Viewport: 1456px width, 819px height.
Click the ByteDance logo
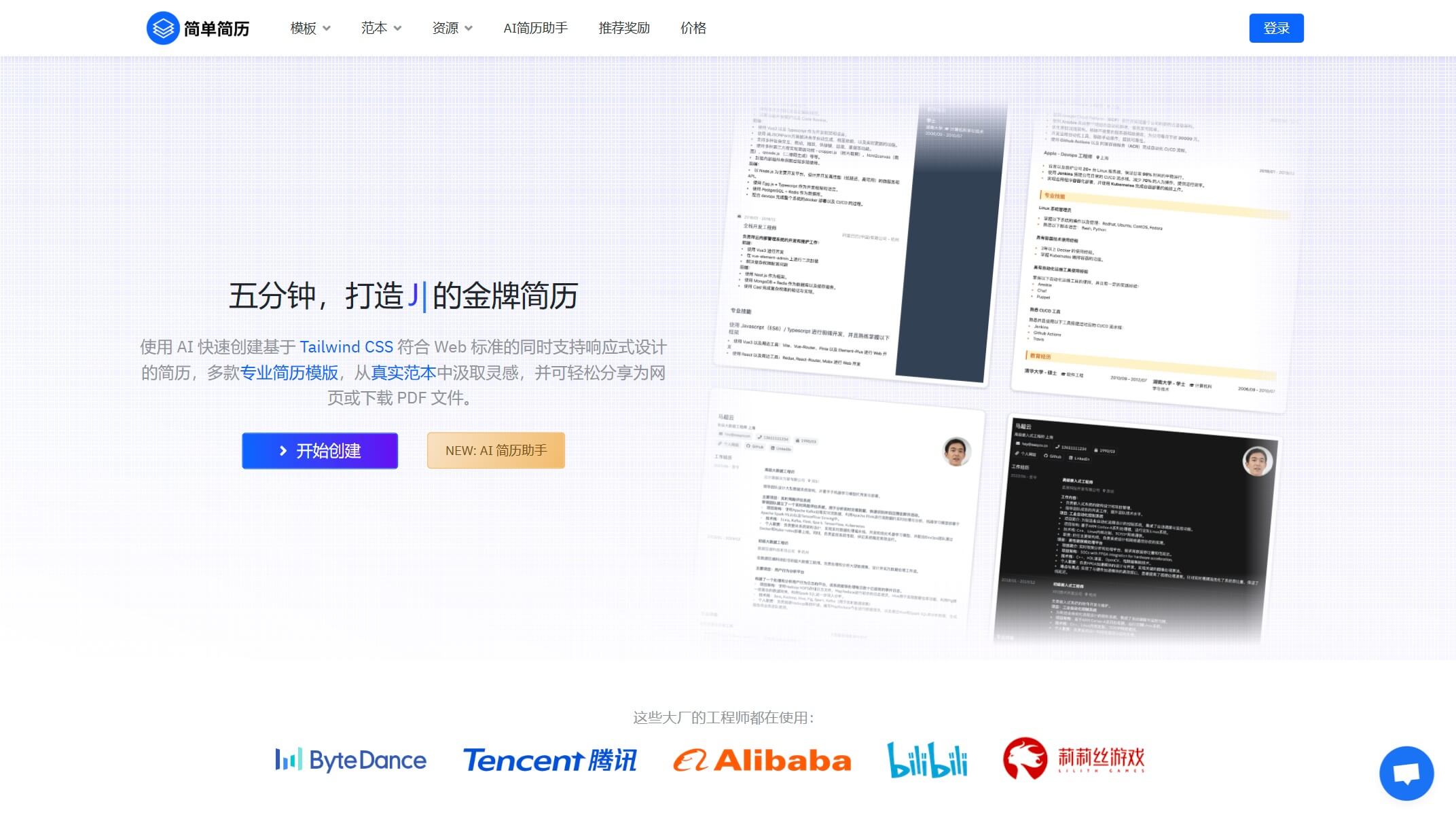click(x=351, y=760)
